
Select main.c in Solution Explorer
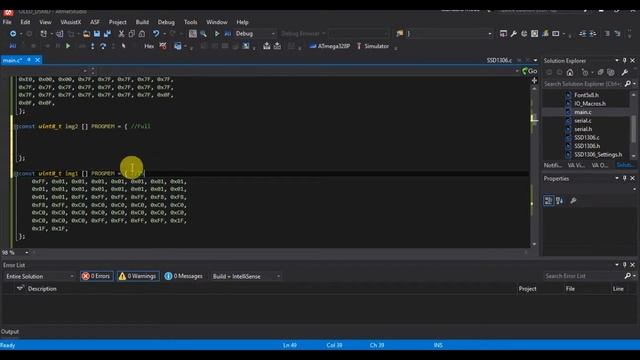pyautogui.click(x=582, y=112)
